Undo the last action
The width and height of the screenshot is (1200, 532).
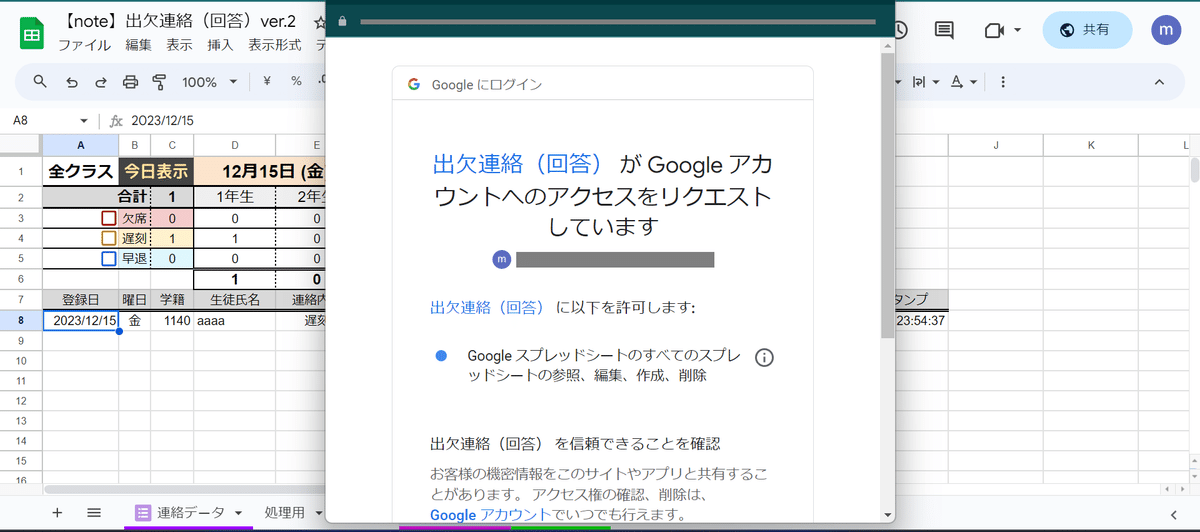click(x=71, y=82)
